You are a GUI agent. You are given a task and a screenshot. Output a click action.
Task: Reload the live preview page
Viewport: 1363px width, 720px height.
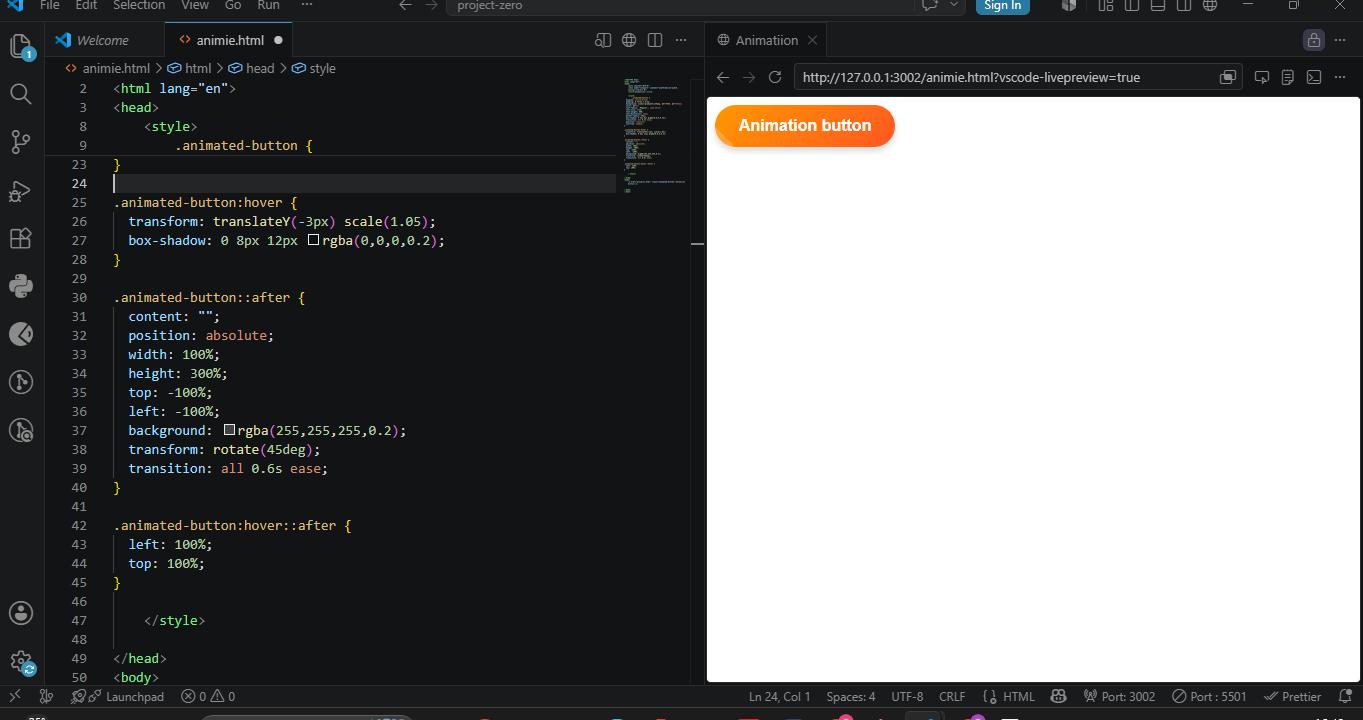click(774, 77)
